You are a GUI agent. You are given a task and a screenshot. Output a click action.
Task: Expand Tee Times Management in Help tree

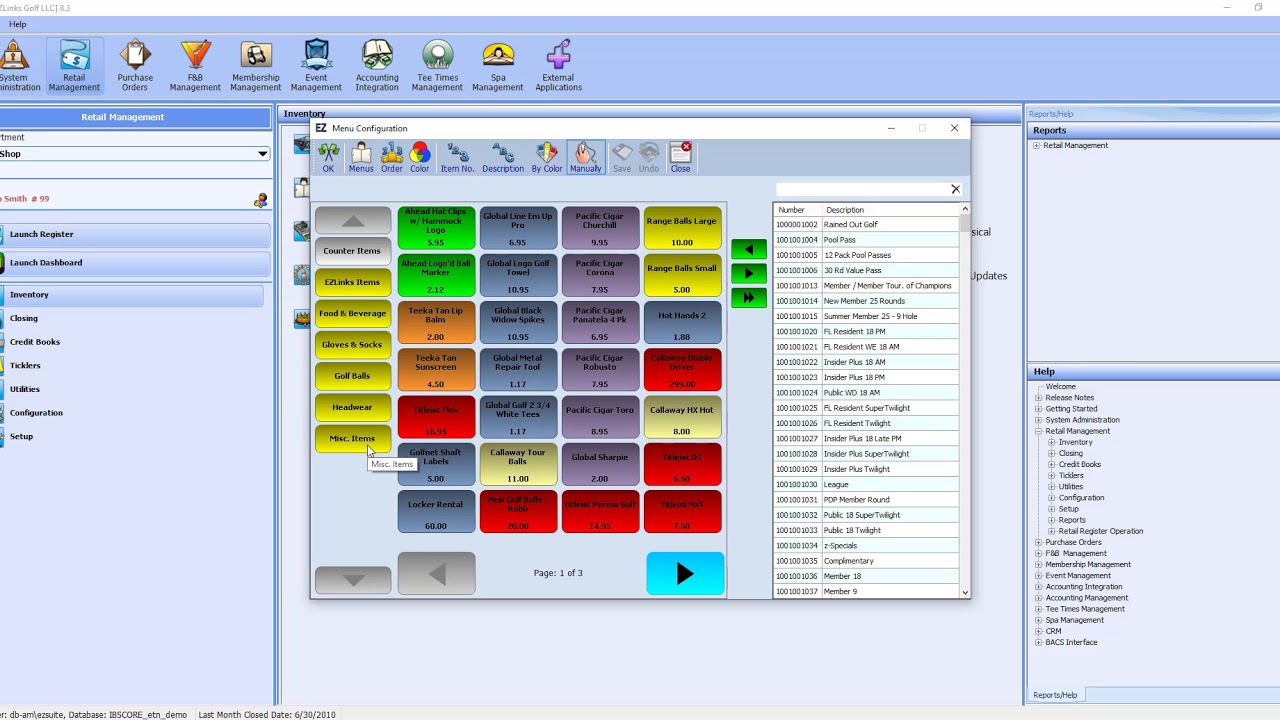point(1038,609)
